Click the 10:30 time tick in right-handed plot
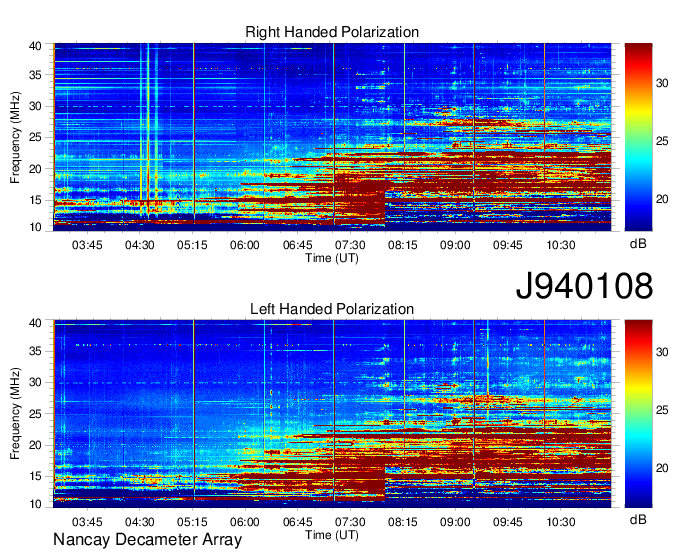The height and width of the screenshot is (552, 680). [560, 245]
